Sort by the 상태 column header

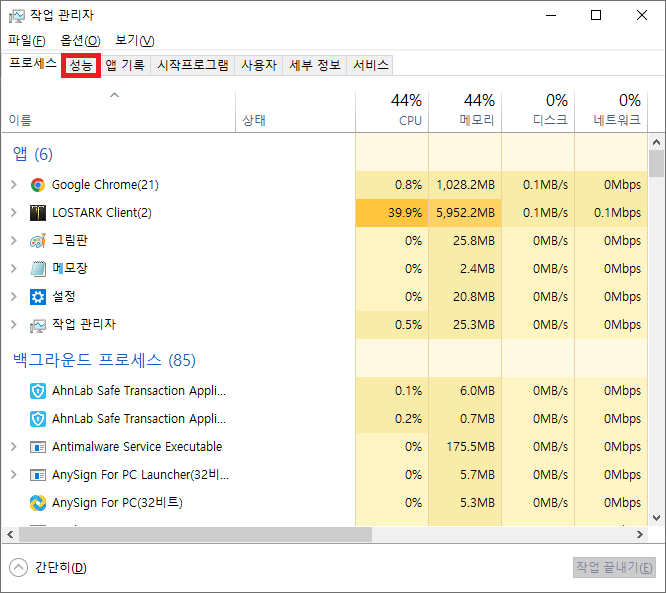click(295, 112)
